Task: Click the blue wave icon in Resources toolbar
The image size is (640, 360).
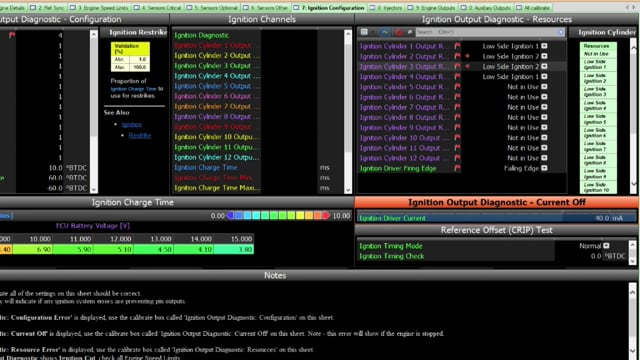Action: (x=384, y=32)
